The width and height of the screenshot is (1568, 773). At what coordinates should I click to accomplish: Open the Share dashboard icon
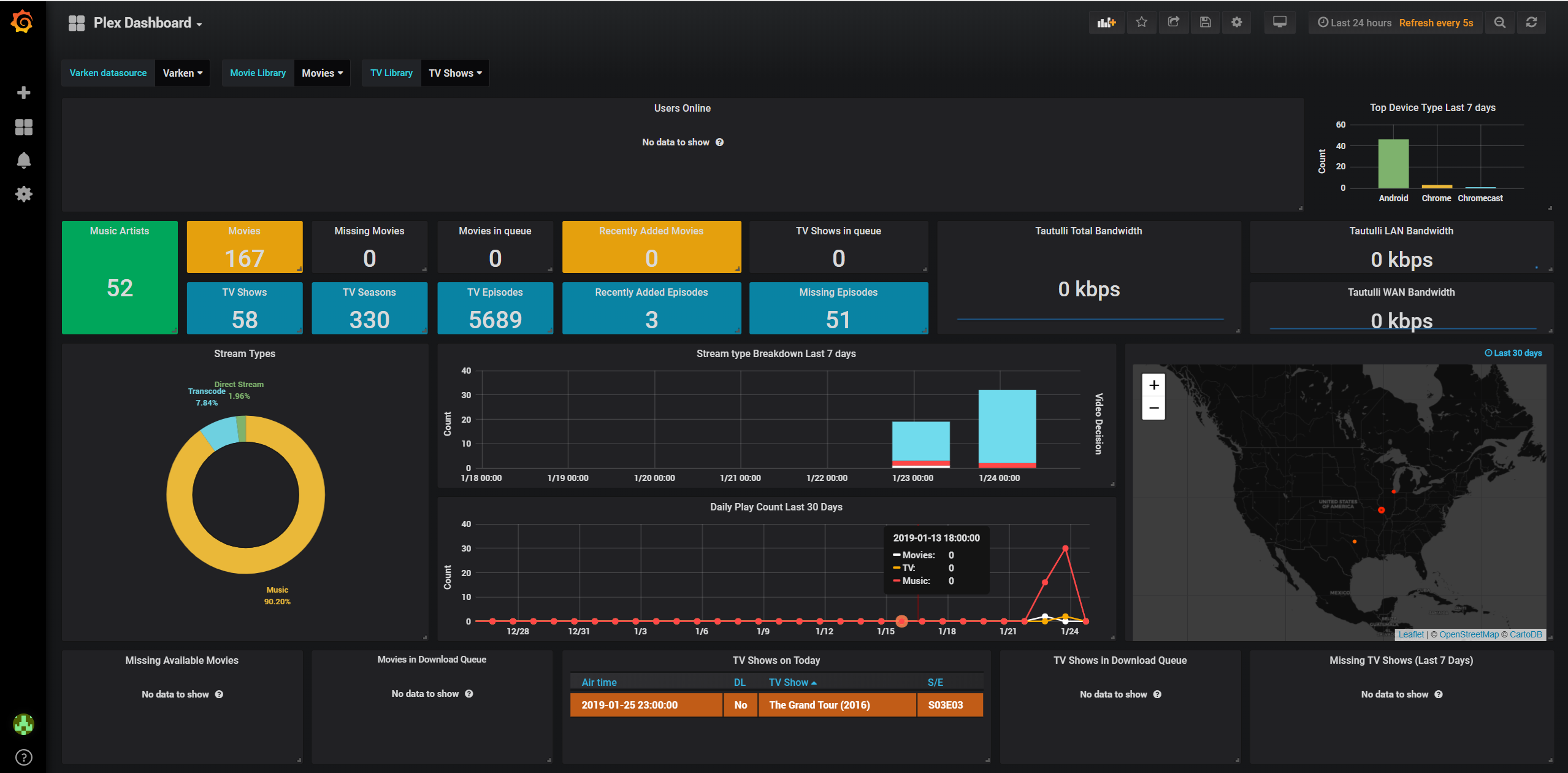tap(1173, 23)
